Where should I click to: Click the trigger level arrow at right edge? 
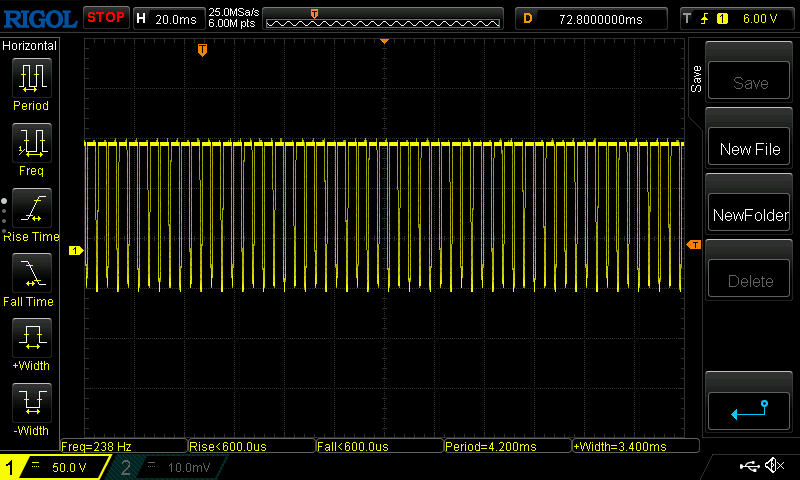point(694,245)
